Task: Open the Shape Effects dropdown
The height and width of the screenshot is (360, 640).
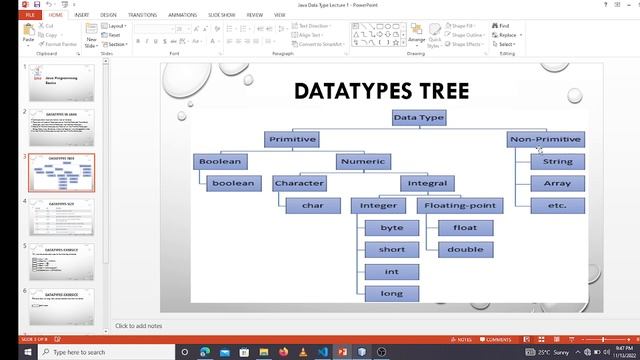Action: click(x=464, y=44)
